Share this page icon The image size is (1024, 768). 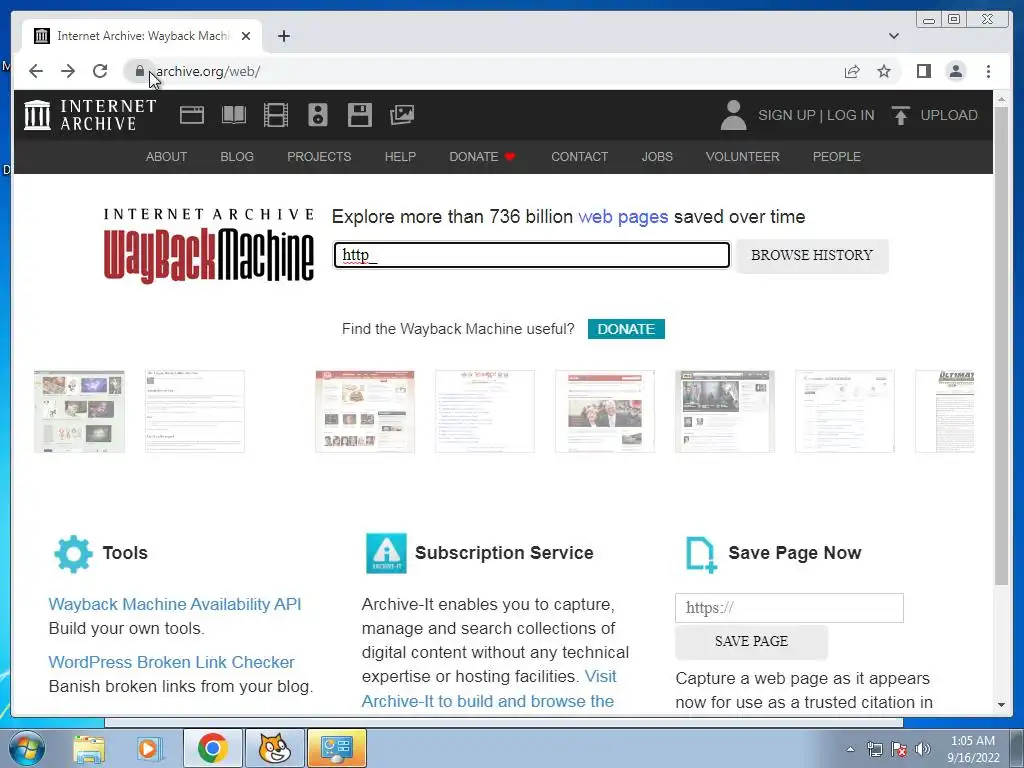point(852,71)
